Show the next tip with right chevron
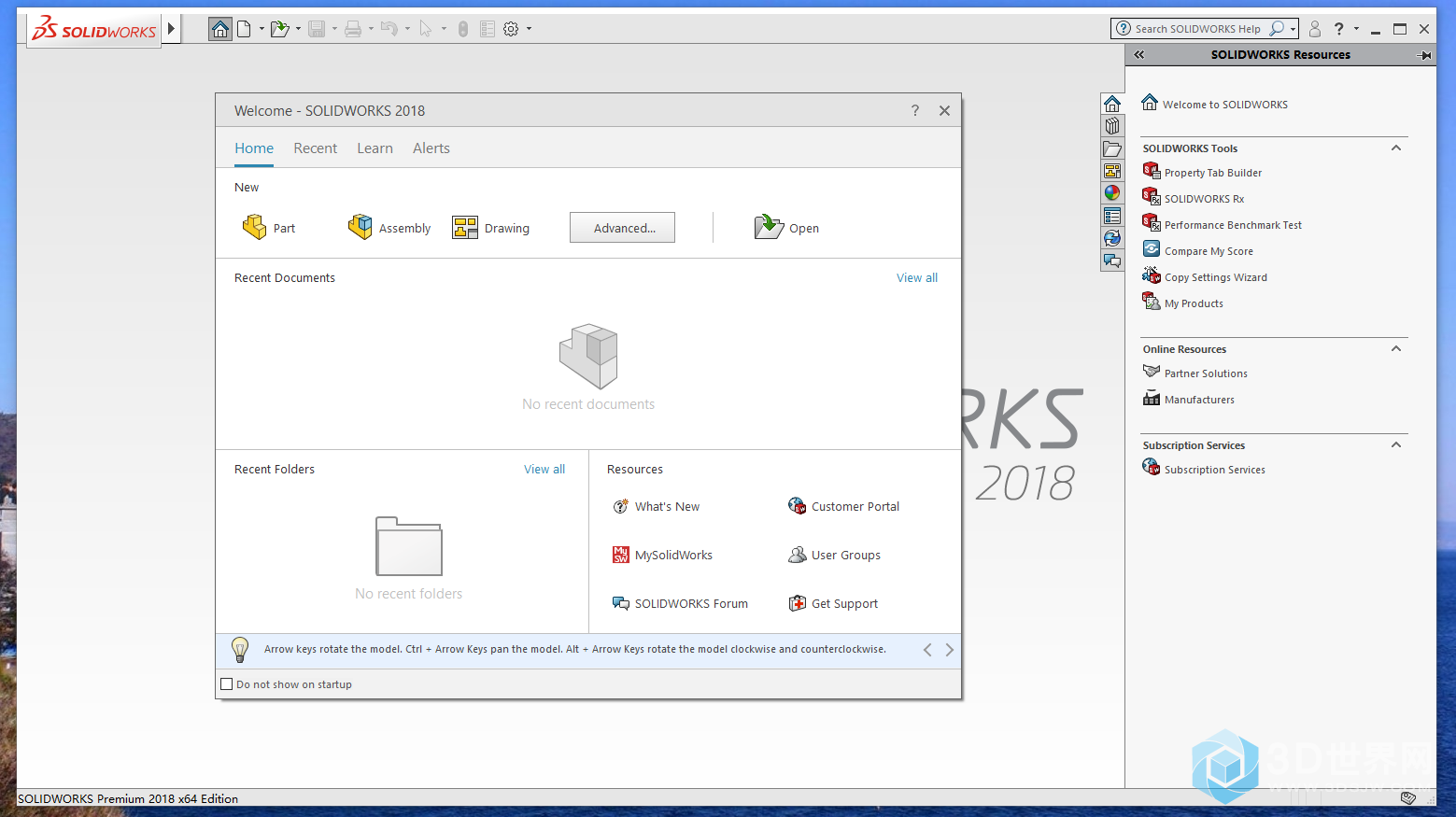1456x817 pixels. click(949, 650)
